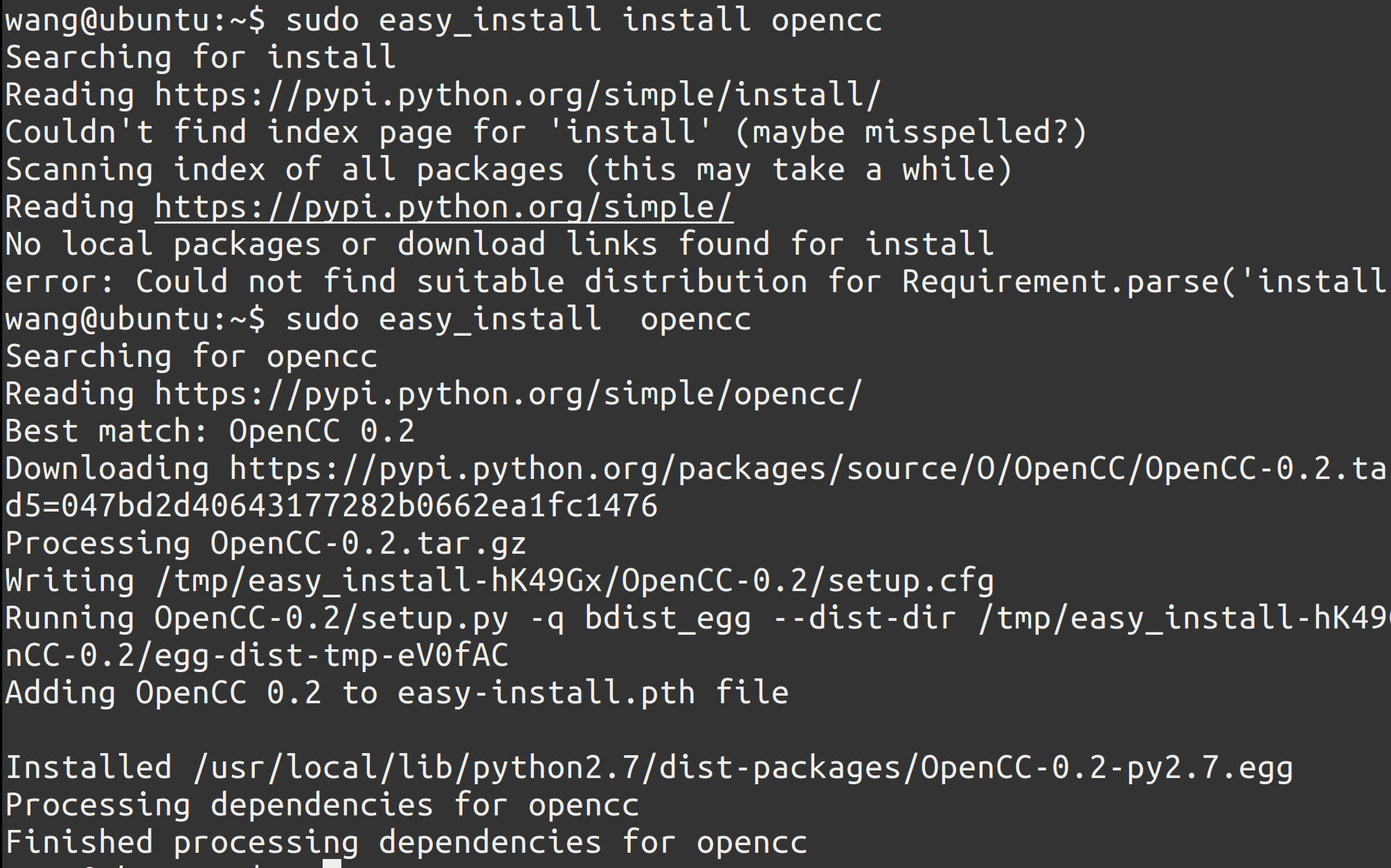Click the terminal cursor block at bottom

coord(332,863)
